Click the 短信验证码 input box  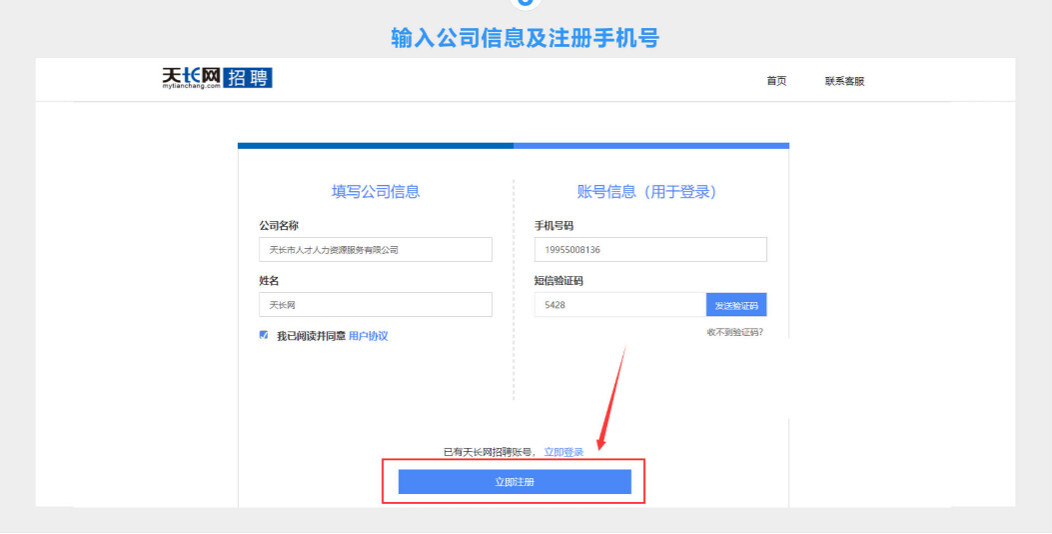620,305
